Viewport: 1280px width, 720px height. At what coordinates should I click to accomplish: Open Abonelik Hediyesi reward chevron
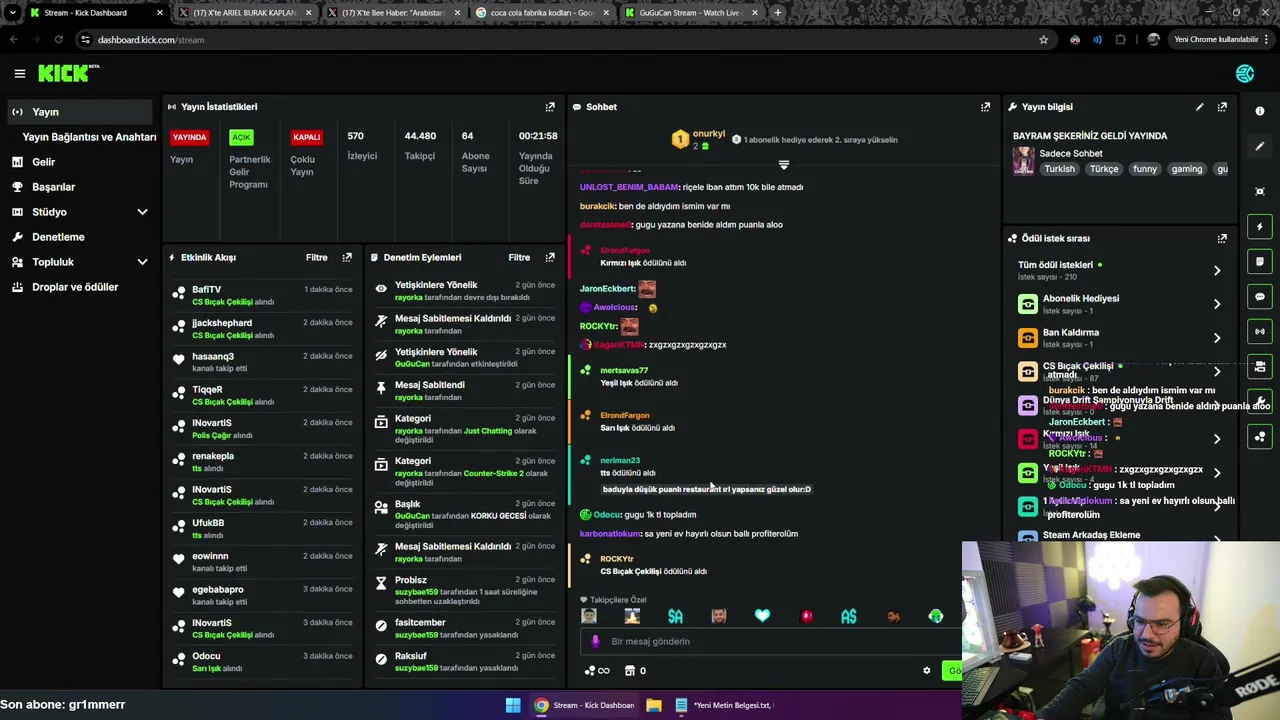pos(1217,304)
